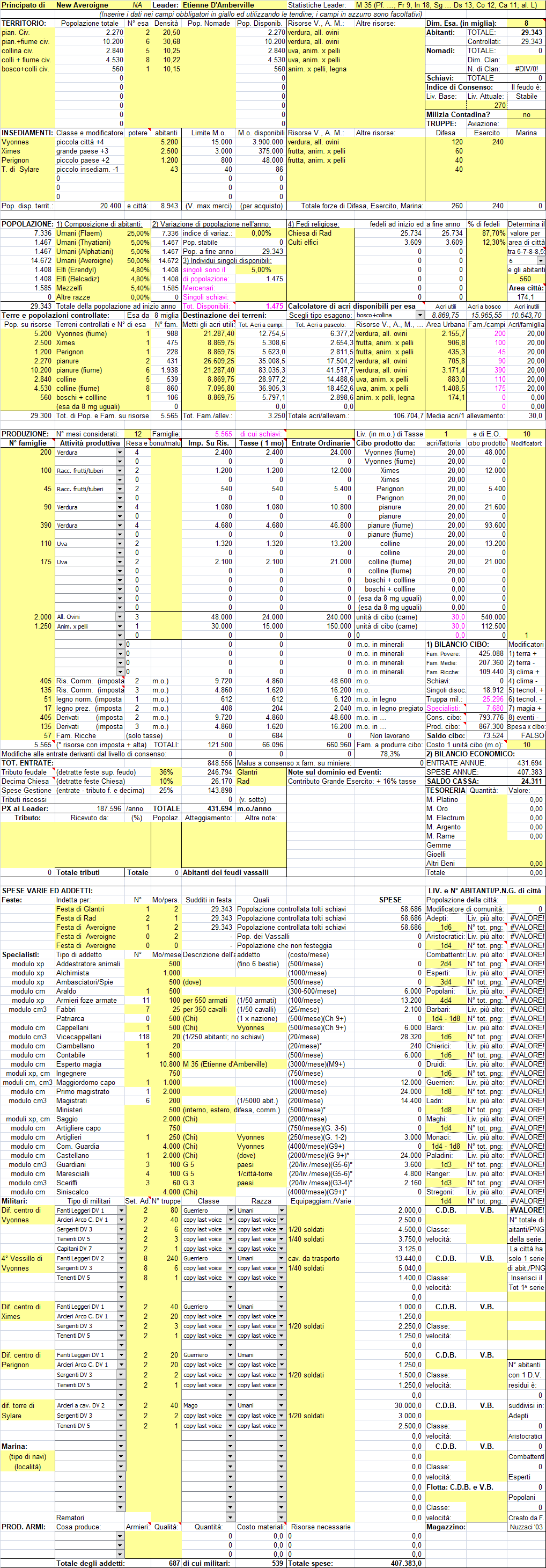
Task: Select the Ximes 'grande paese +3' cell
Action: 90,151
